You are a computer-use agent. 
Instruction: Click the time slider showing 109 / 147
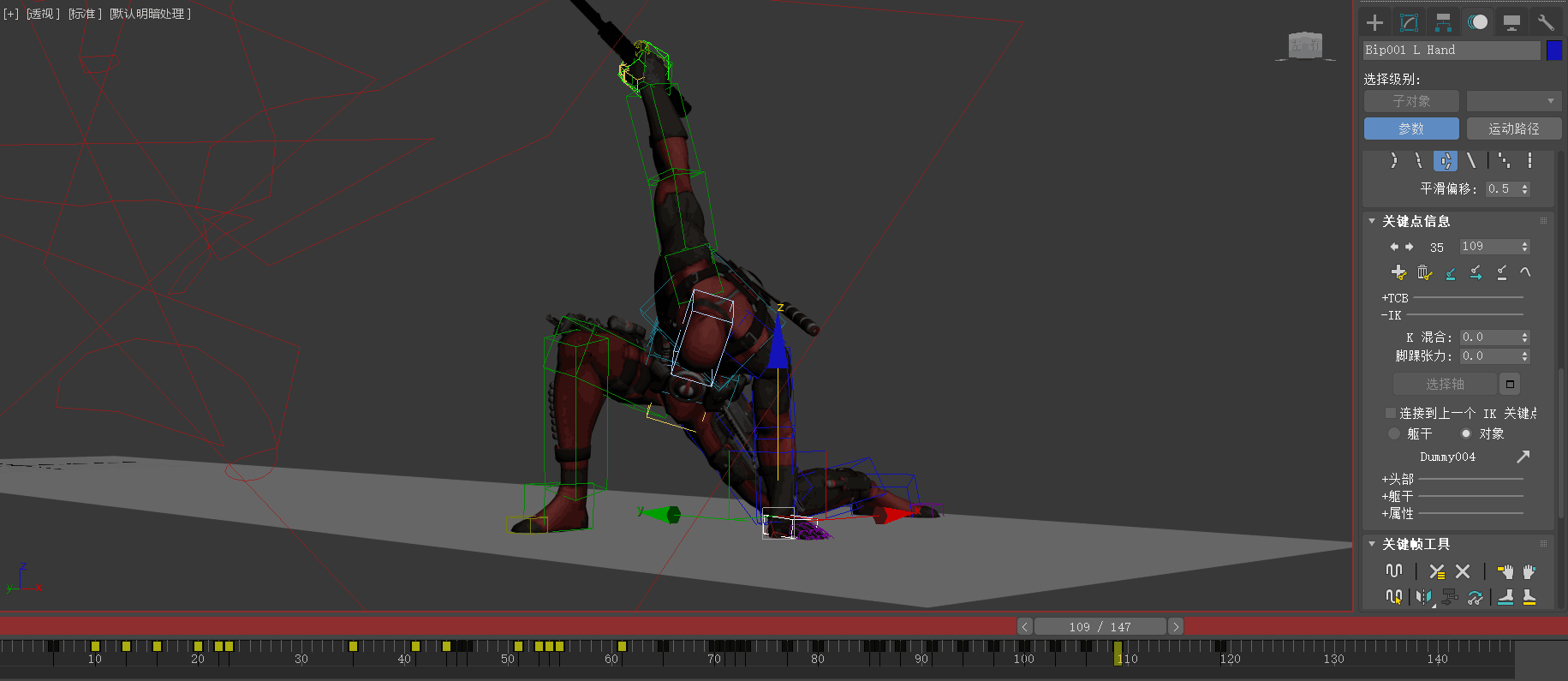click(1100, 627)
